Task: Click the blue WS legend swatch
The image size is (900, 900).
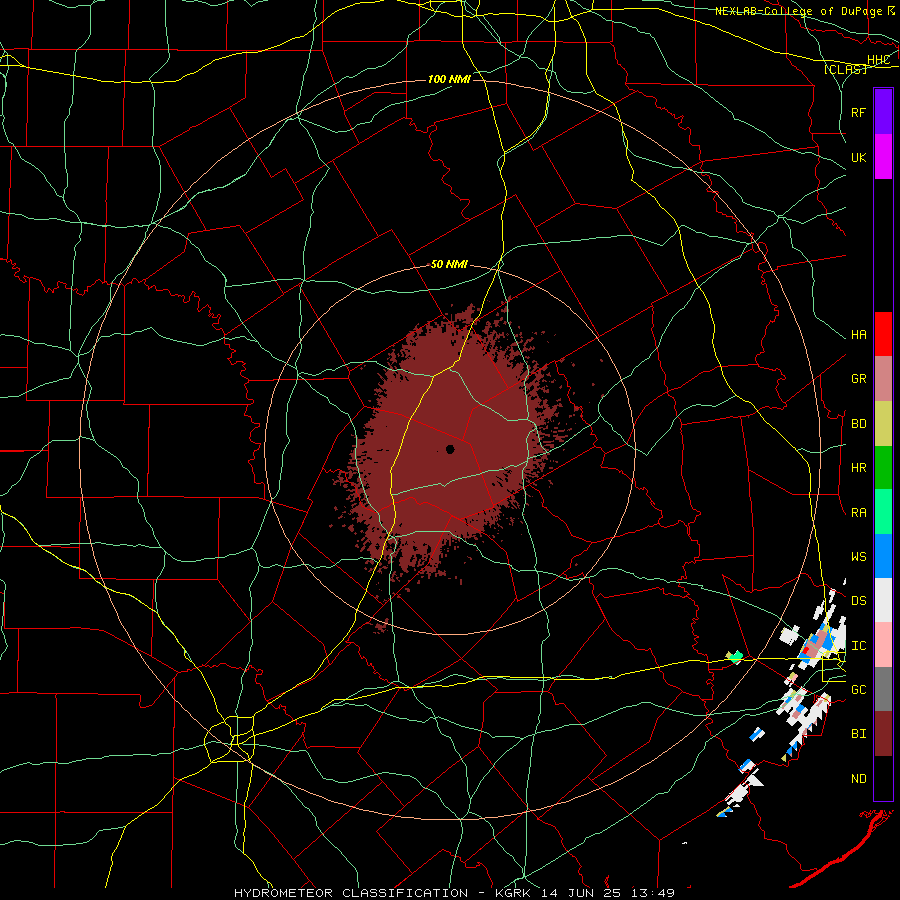Action: click(883, 556)
